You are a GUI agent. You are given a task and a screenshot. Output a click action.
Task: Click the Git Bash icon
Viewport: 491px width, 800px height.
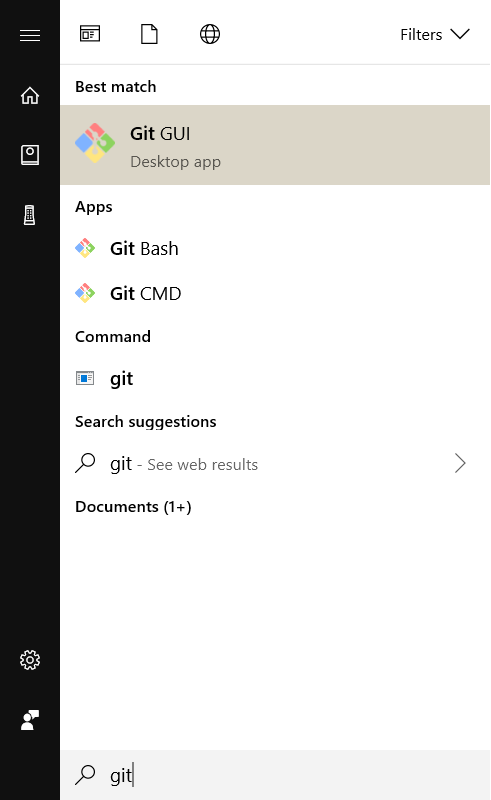click(x=85, y=248)
